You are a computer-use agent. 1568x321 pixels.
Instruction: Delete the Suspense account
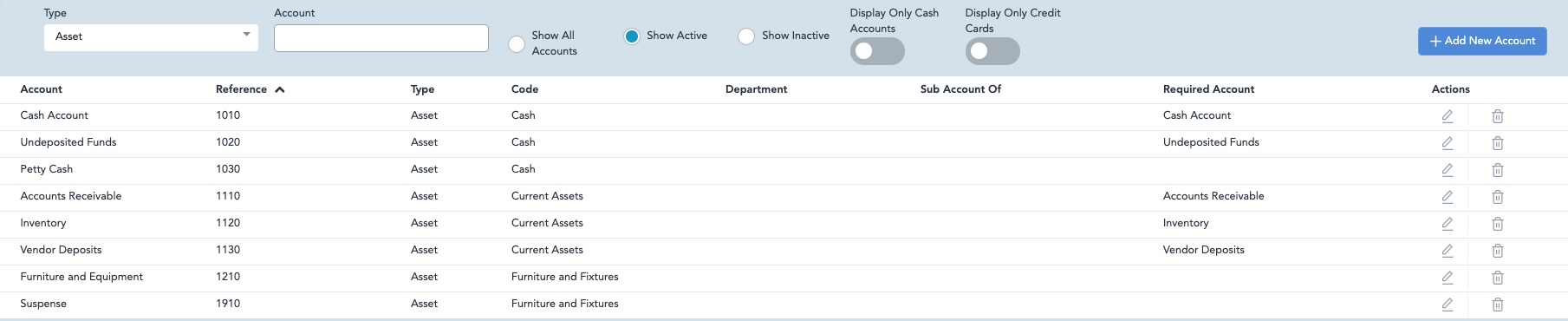(x=1497, y=305)
